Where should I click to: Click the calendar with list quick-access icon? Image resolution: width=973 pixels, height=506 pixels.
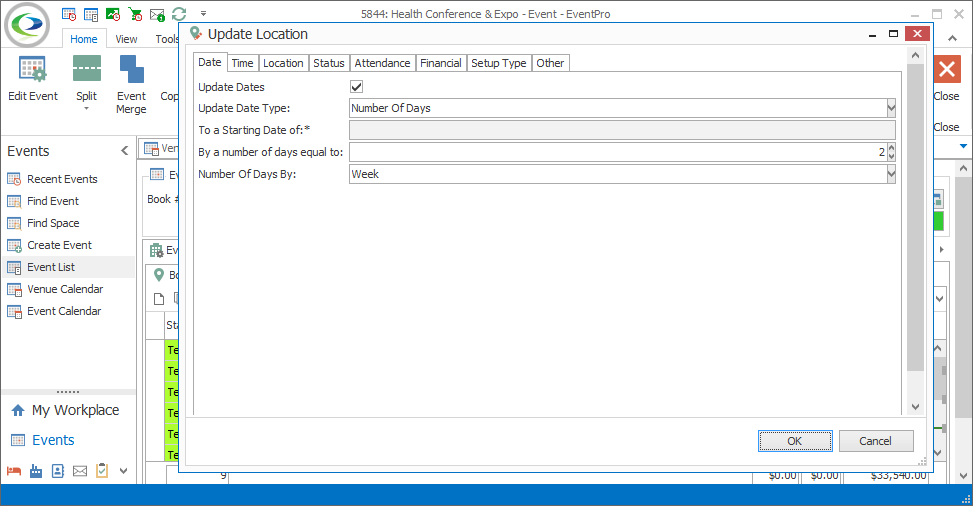click(91, 14)
